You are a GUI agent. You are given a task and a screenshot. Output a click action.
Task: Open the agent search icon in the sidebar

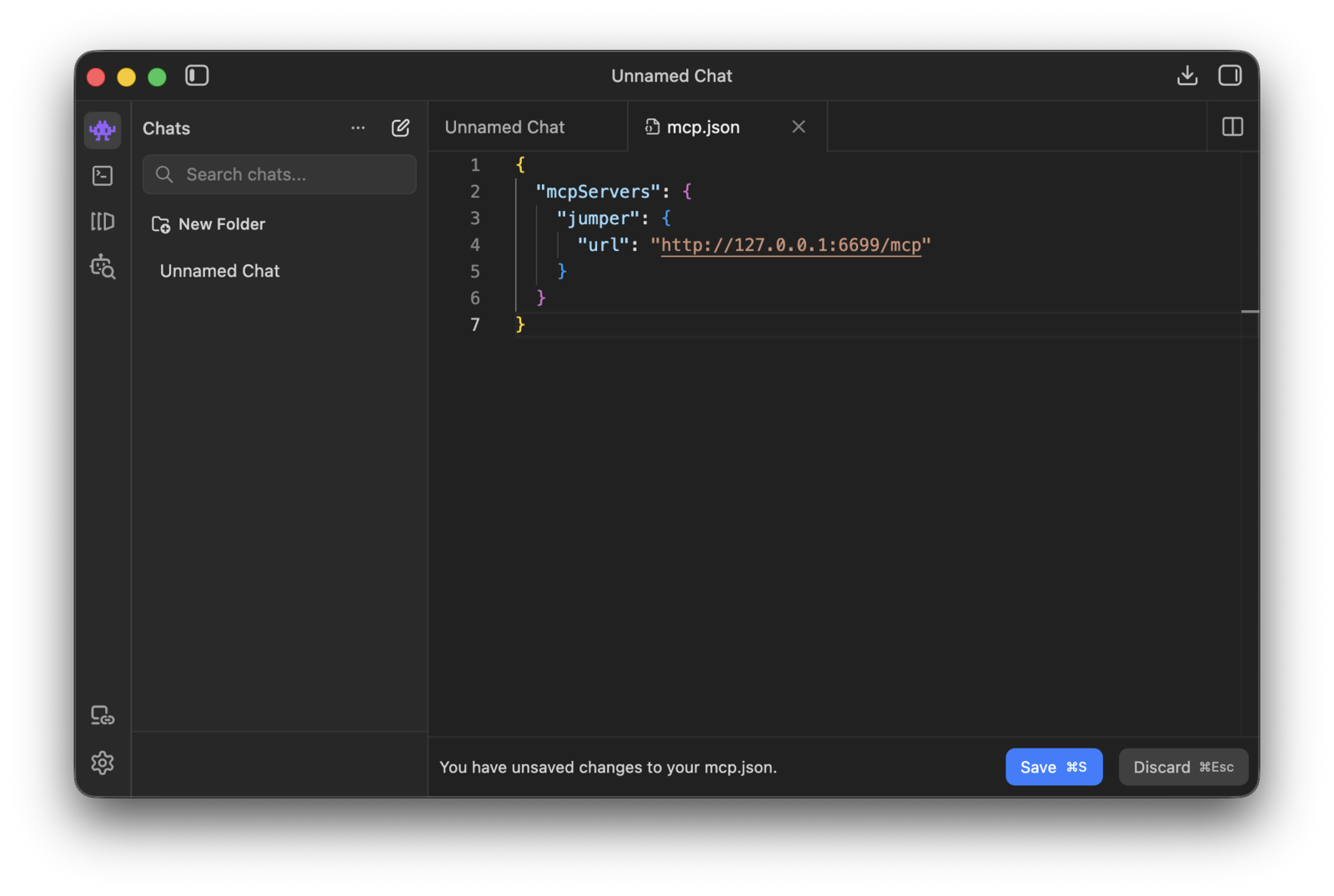pyautogui.click(x=102, y=267)
